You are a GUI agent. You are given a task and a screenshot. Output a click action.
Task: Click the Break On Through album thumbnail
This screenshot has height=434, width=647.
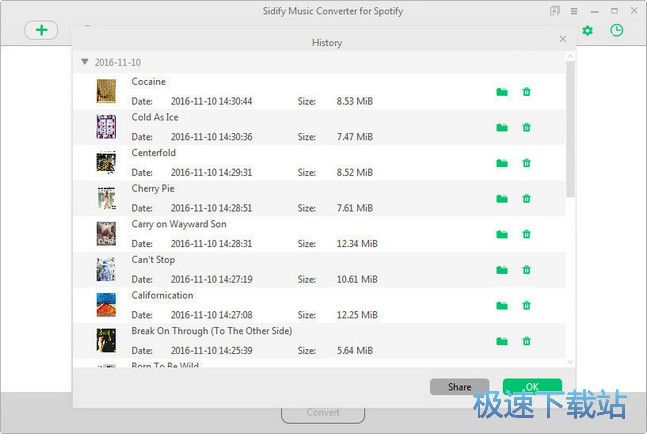(x=106, y=340)
